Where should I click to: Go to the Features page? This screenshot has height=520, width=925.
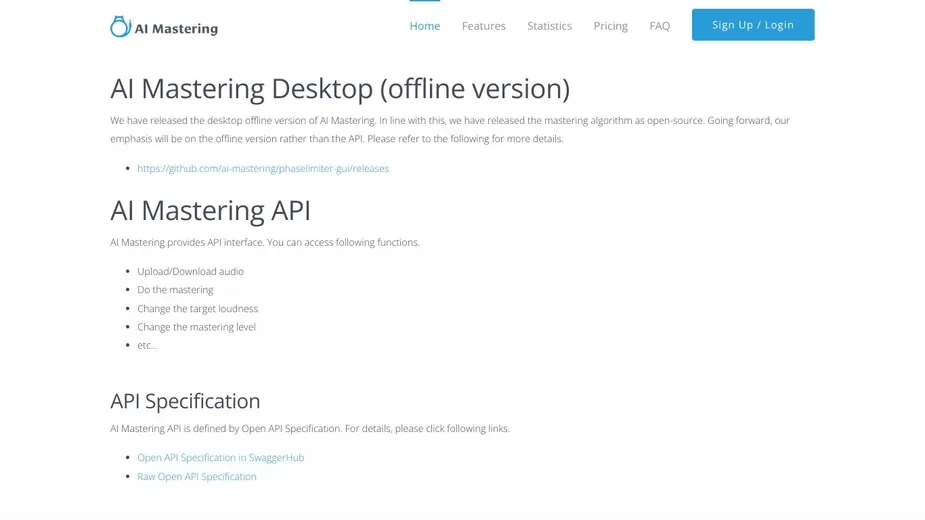[x=484, y=26]
